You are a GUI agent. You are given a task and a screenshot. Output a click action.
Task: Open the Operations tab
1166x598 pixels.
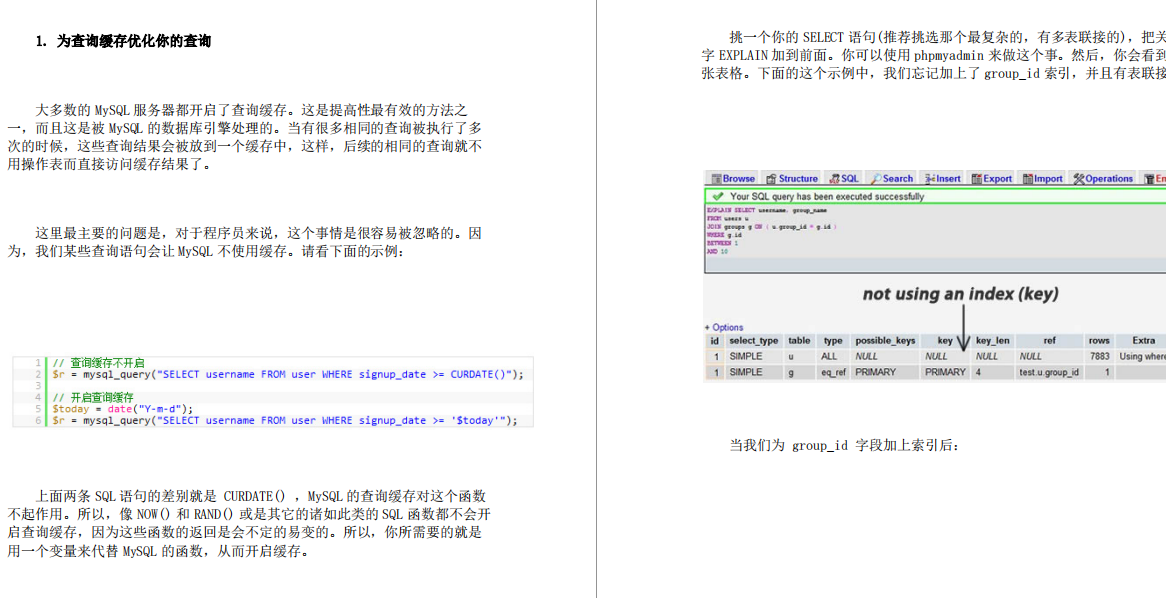pyautogui.click(x=1104, y=179)
